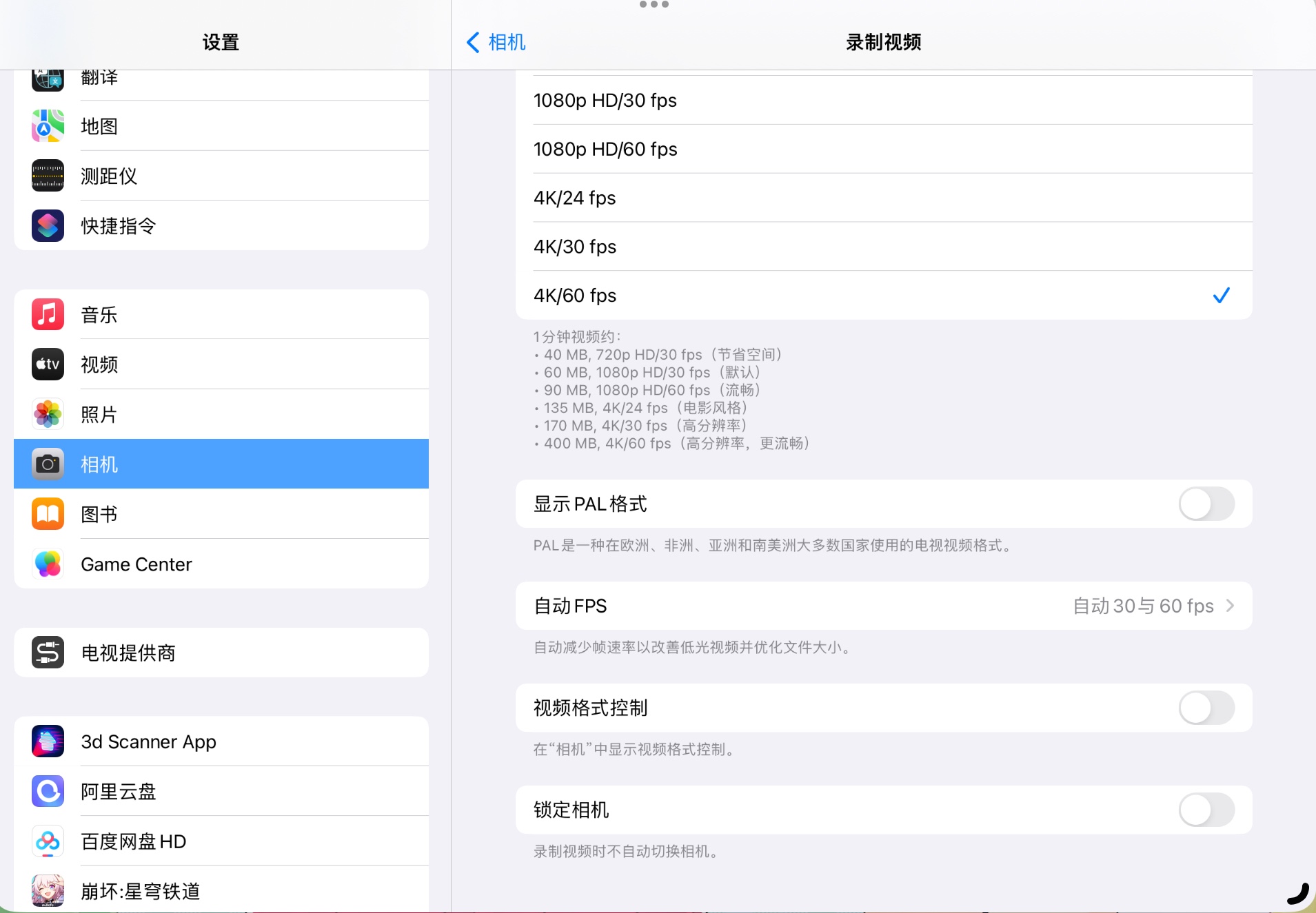This screenshot has width=1316, height=913.
Task: Open the Books (图书) icon
Action: click(48, 514)
